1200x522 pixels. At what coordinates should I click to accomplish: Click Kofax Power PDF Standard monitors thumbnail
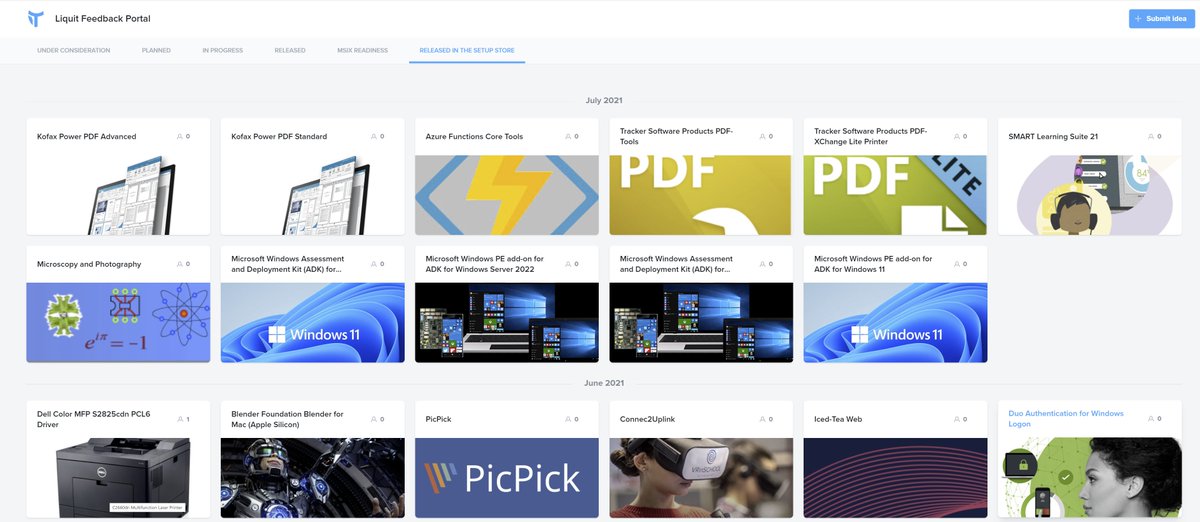coord(312,195)
